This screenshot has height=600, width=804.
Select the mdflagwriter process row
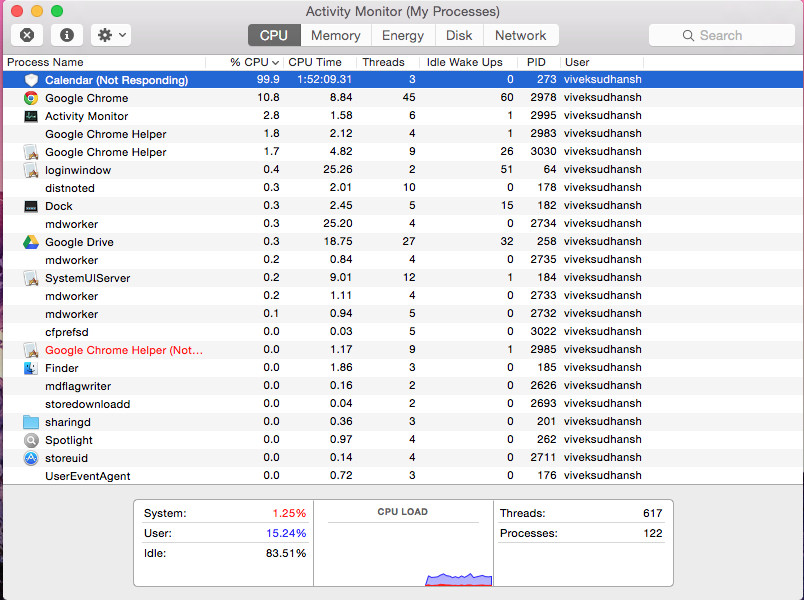(402, 386)
